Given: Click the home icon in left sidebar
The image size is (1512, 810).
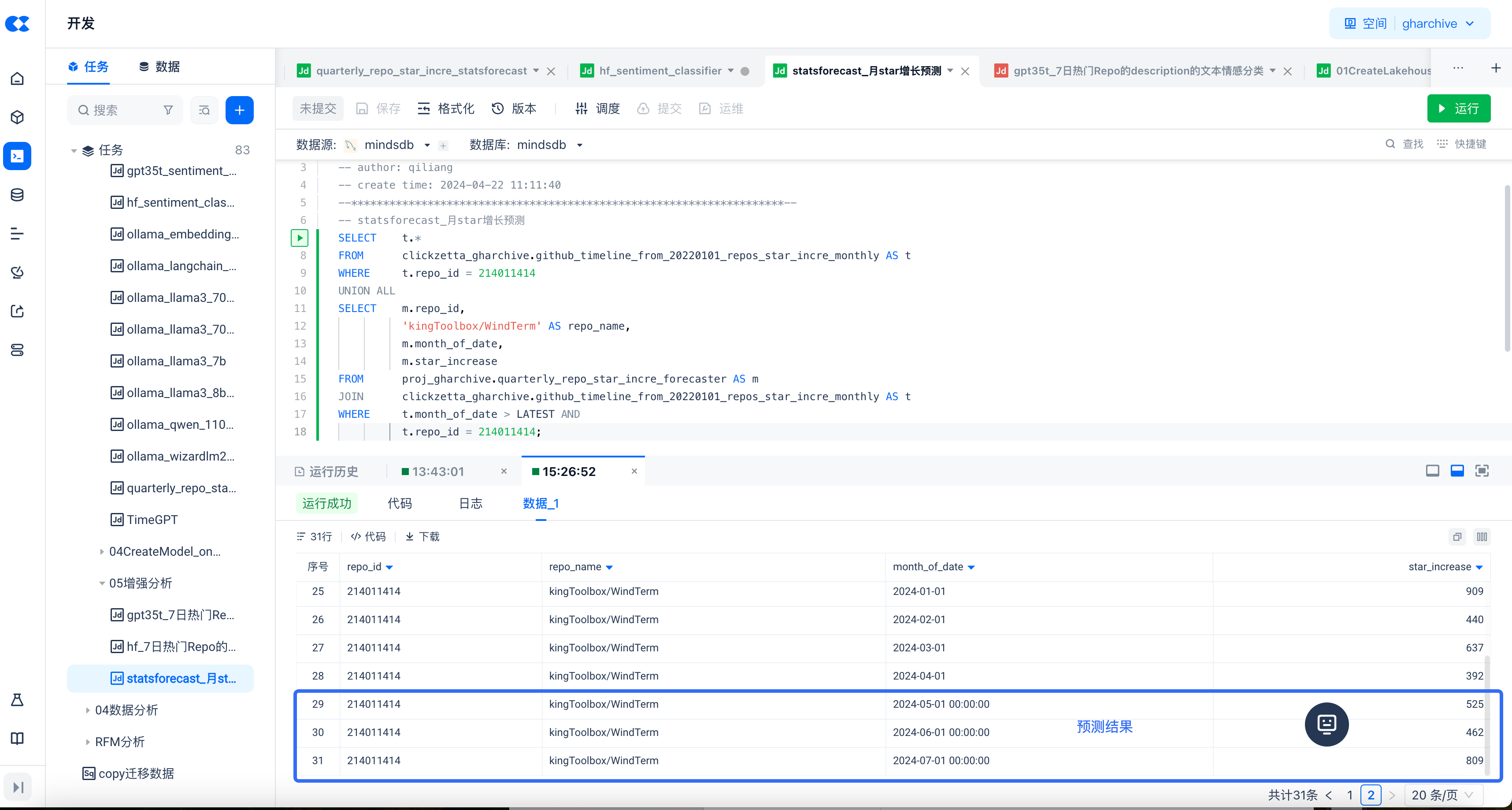Looking at the screenshot, I should coord(18,78).
